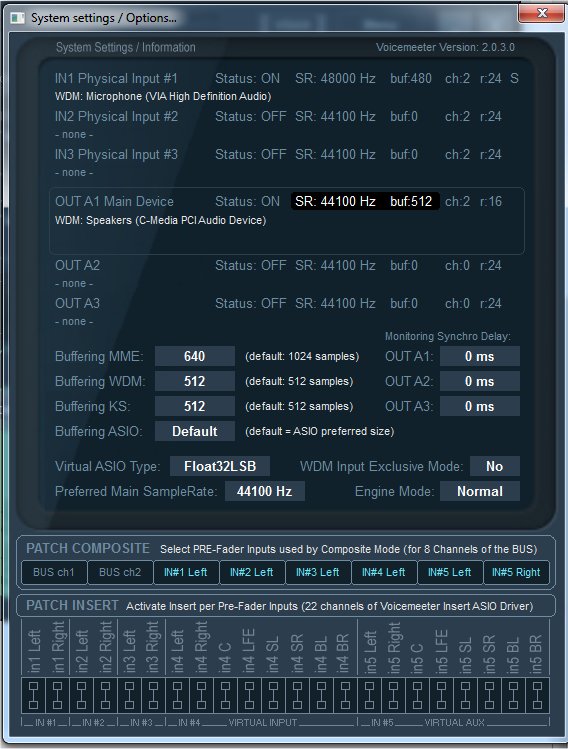Select the IN#1 Left composite patch
The image size is (568, 749).
186,572
